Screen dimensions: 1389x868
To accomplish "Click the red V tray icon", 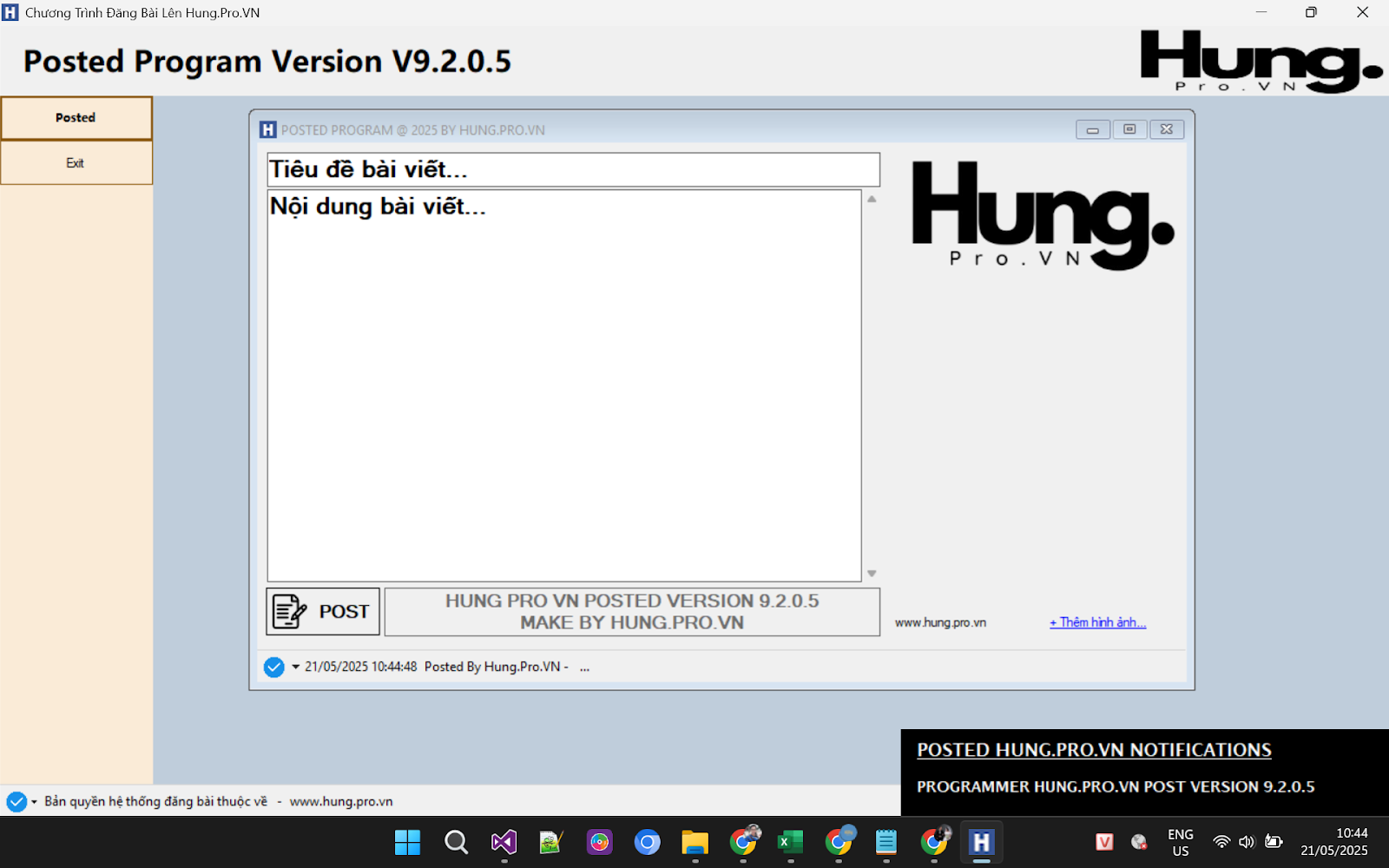I will [x=1104, y=841].
